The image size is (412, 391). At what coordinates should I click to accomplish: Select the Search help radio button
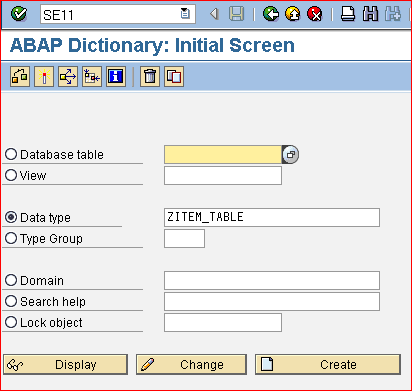coord(11,301)
